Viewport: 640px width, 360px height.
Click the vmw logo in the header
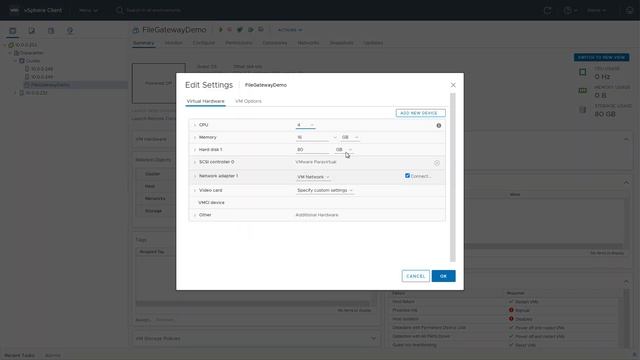pyautogui.click(x=14, y=10)
